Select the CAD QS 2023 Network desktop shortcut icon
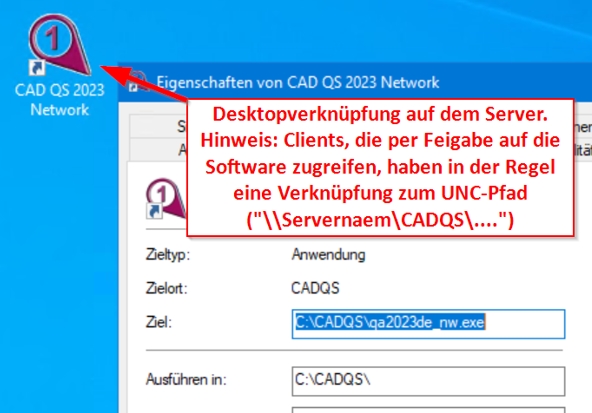Viewport: 592px width, 413px height. tap(59, 45)
